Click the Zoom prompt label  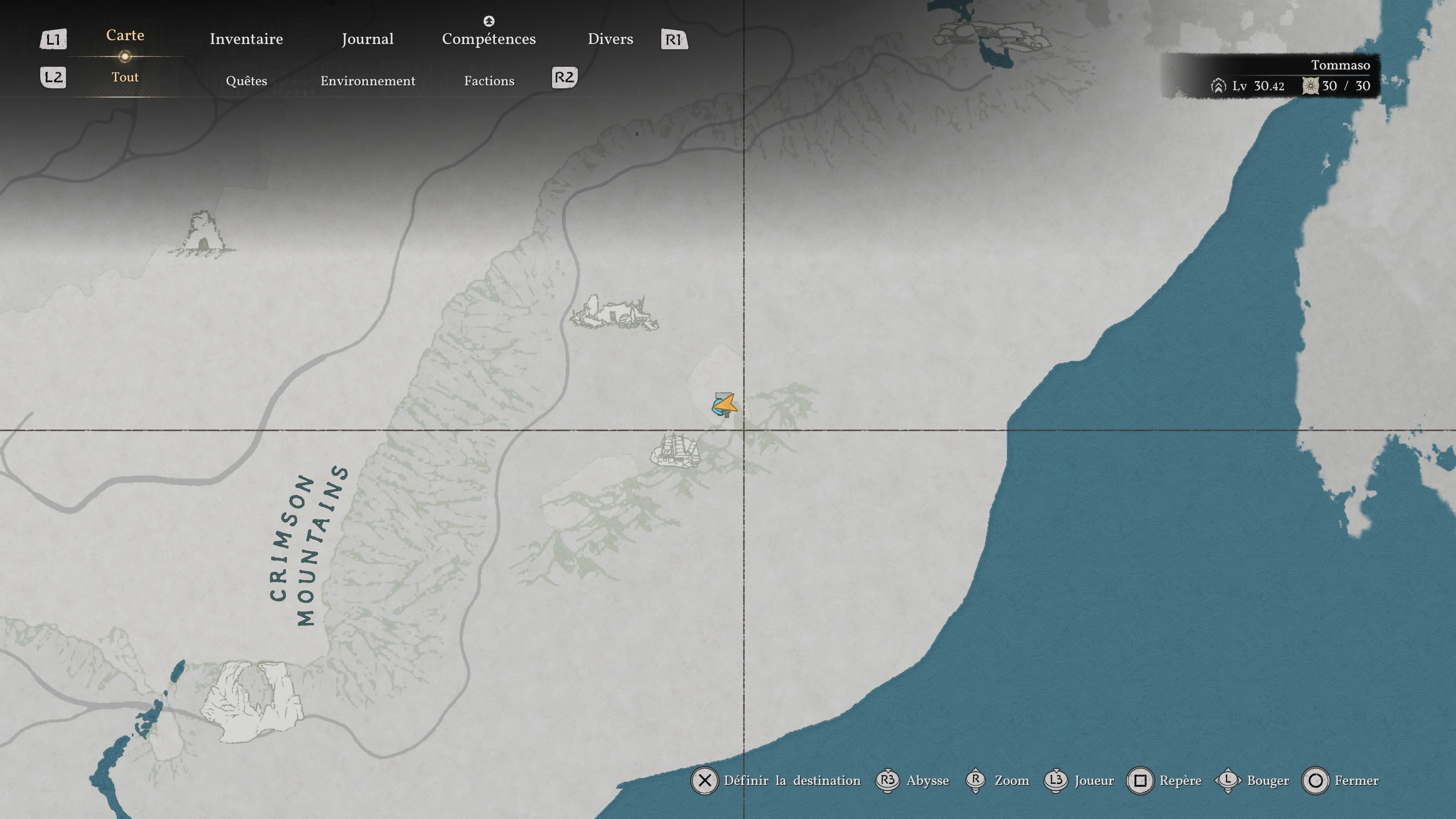tap(1012, 781)
